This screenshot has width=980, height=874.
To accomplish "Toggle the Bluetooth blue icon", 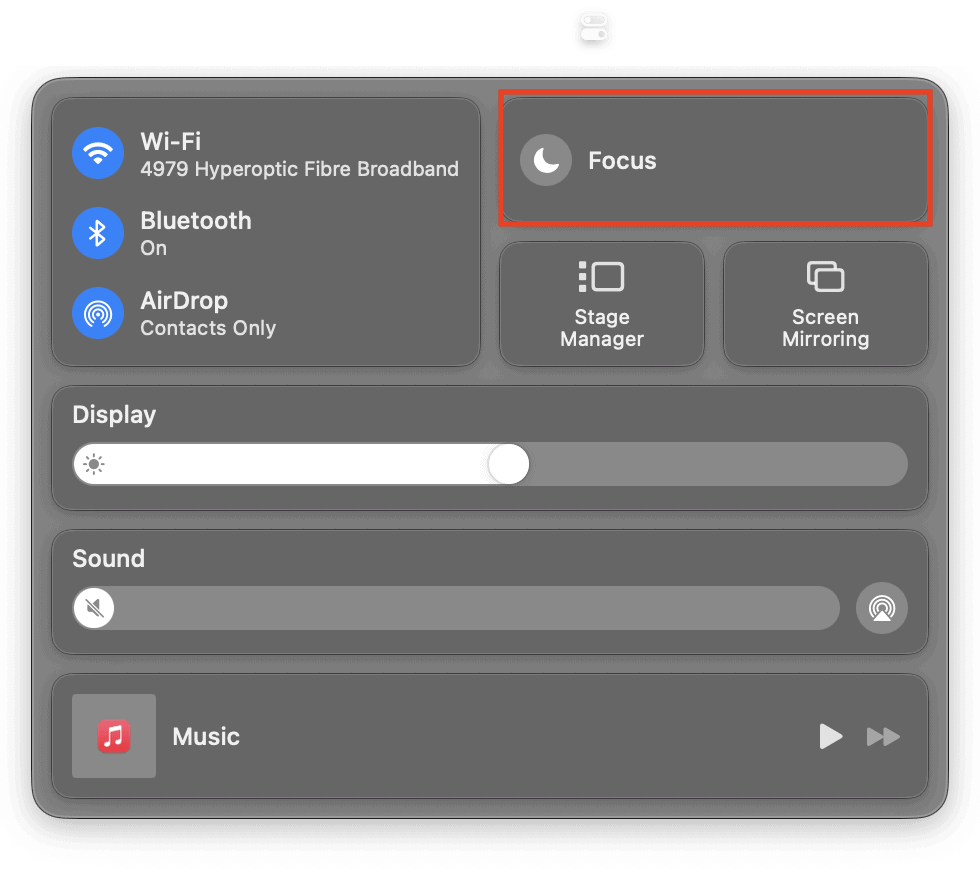I will click(98, 233).
